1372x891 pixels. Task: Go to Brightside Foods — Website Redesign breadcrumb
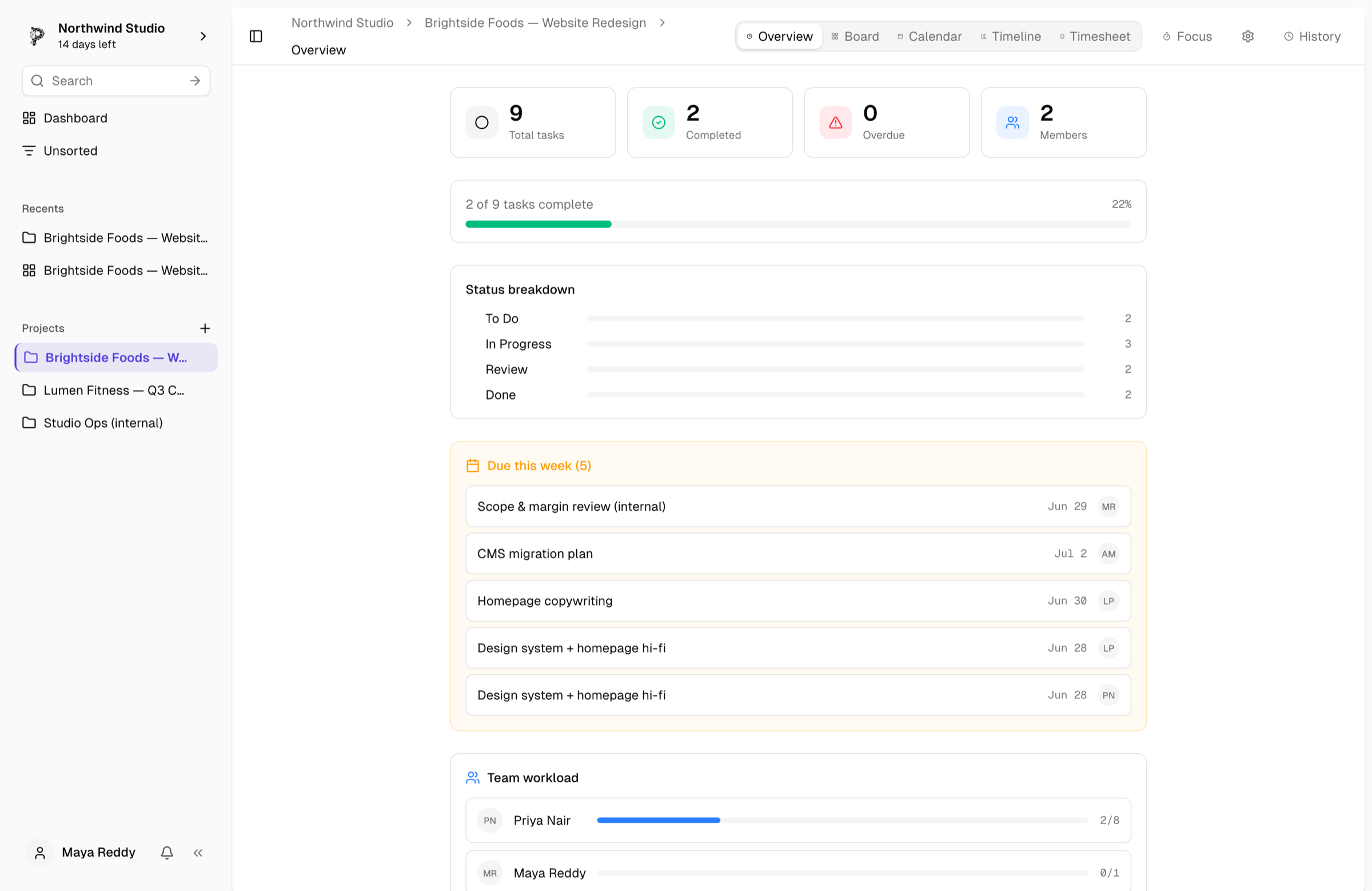[535, 22]
